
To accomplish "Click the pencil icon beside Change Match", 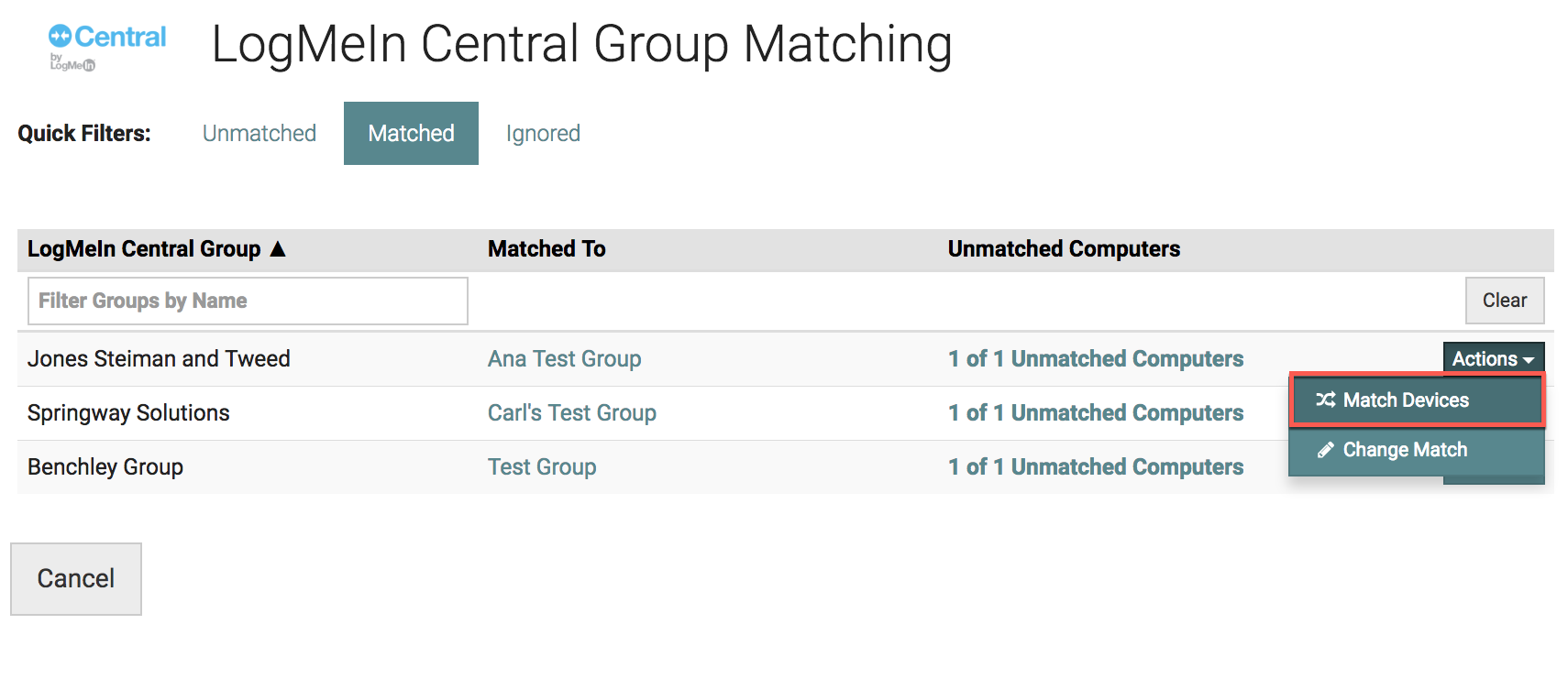I will [1322, 450].
